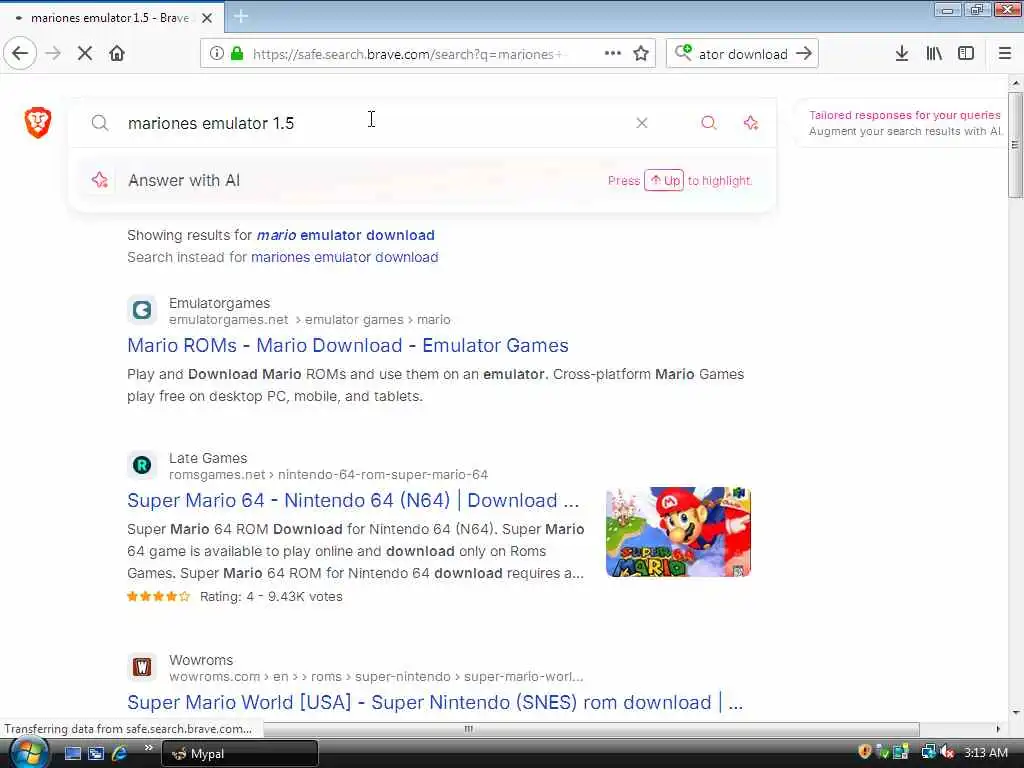The height and width of the screenshot is (768, 1024).
Task: Click the muted volume tray icon
Action: [x=948, y=752]
